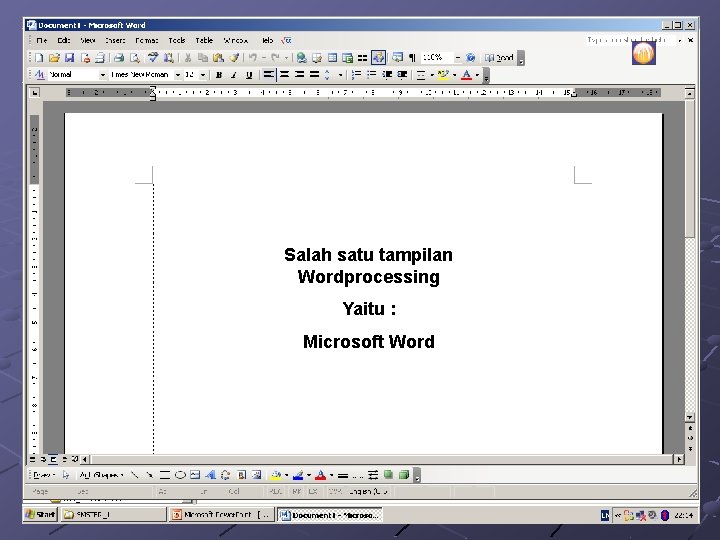Open the AutoShapes menu on Drawing toolbar
The image size is (720, 540).
point(102,475)
